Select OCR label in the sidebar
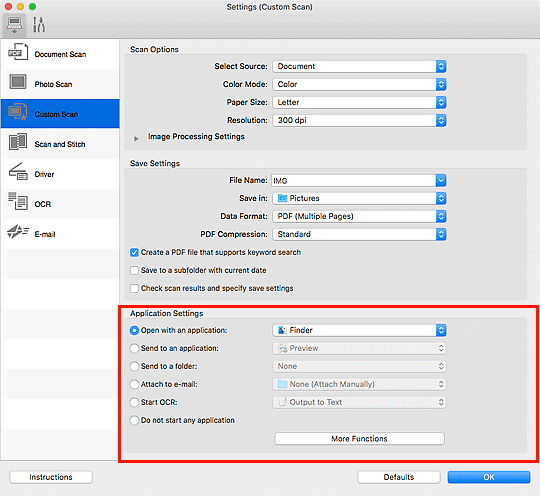540x496 pixels. click(x=43, y=204)
